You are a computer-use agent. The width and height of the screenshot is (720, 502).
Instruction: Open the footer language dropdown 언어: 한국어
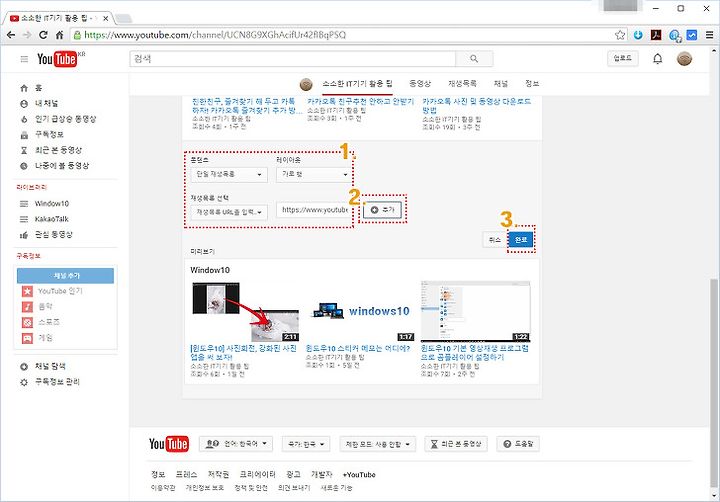click(x=236, y=444)
